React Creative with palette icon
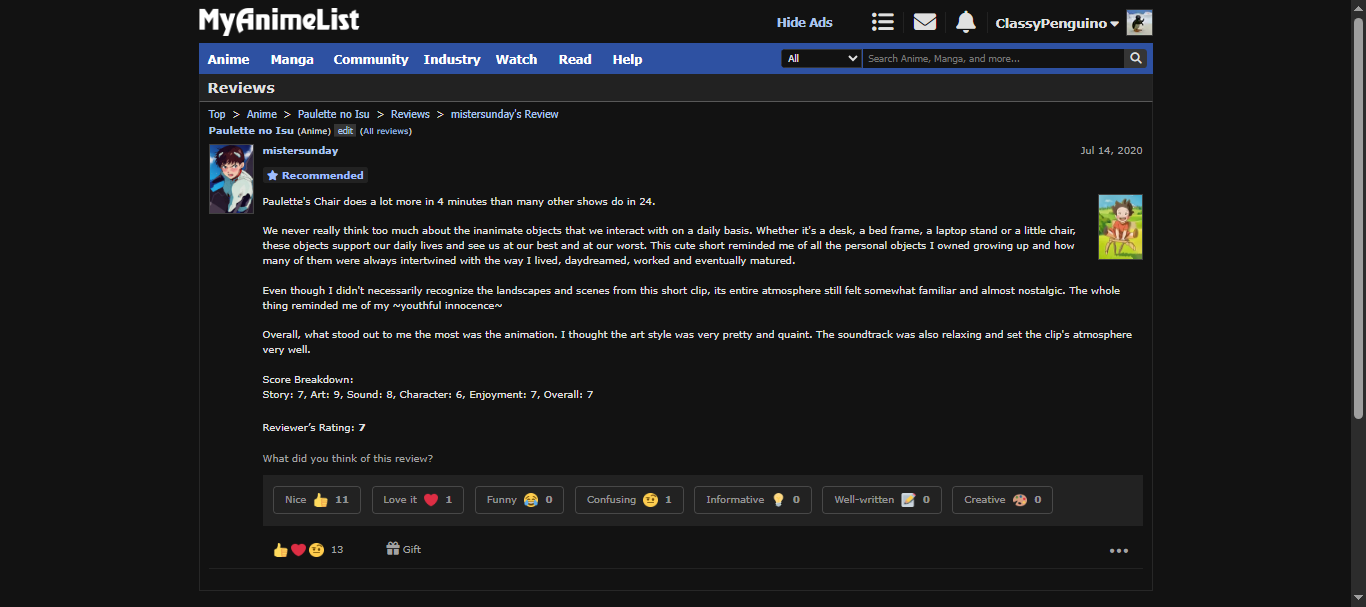Viewport: 1366px width, 607px height. tap(1003, 500)
